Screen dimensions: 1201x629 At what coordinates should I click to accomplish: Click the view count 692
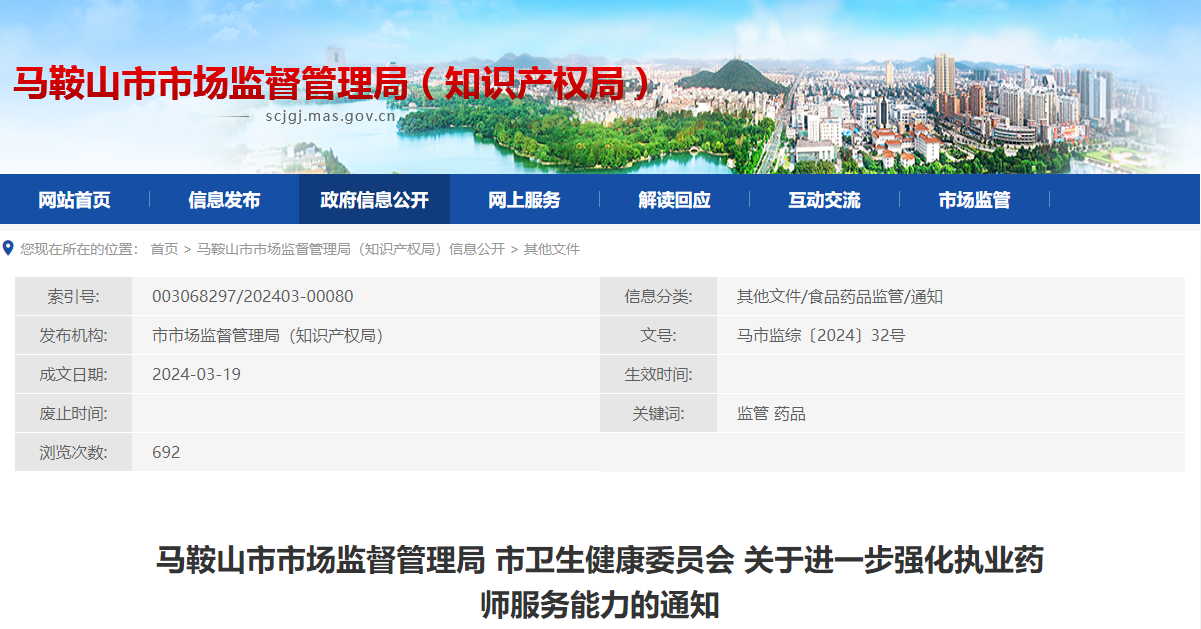[166, 453]
